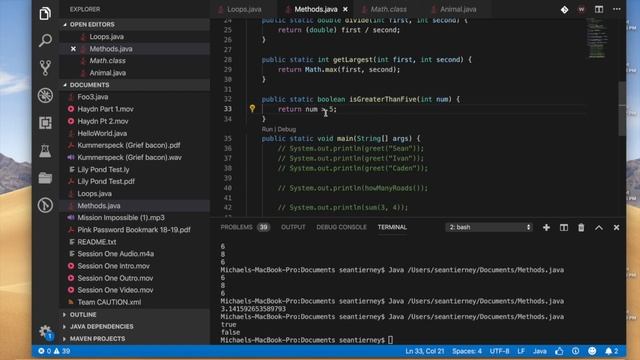Split the terminal panel
This screenshot has height=360, width=640.
[564, 227]
